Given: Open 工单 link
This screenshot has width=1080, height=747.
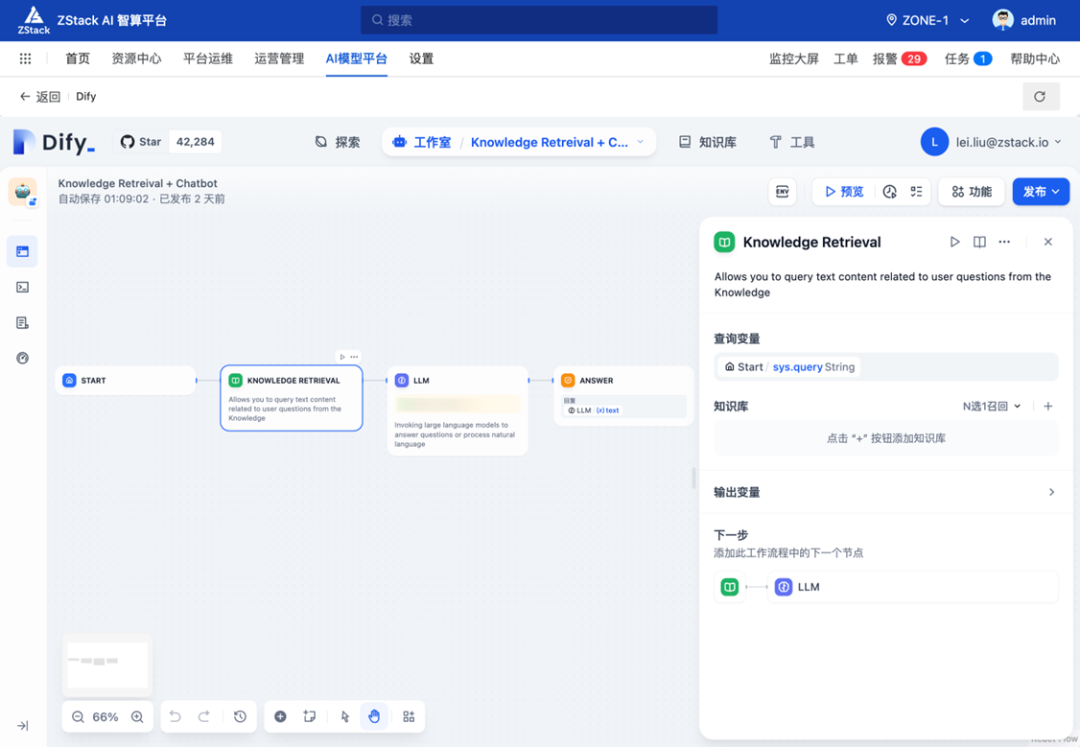Looking at the screenshot, I should [845, 59].
